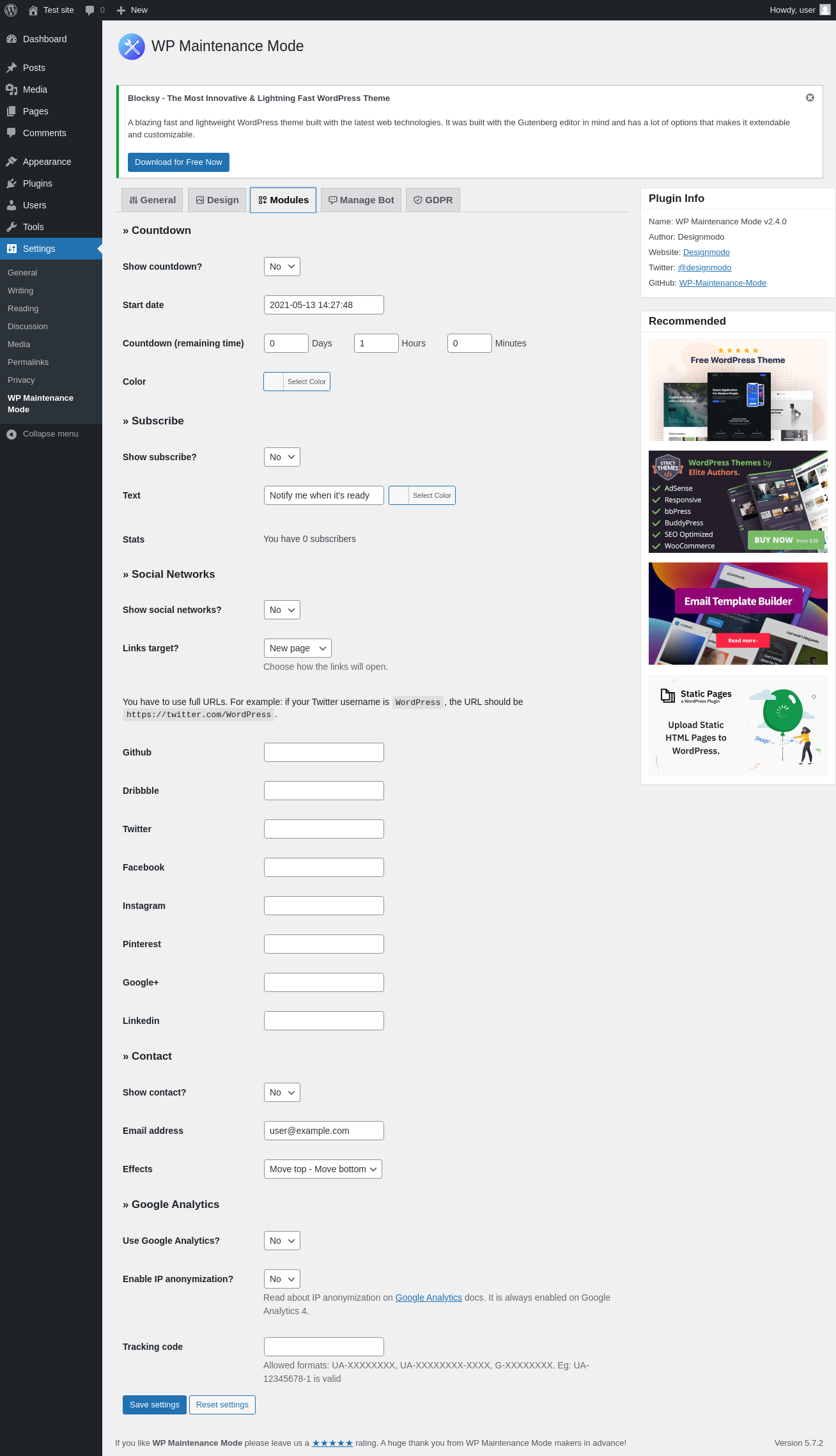Open the Free WordPress Theme banner
The width and height of the screenshot is (836, 1456).
point(738,390)
